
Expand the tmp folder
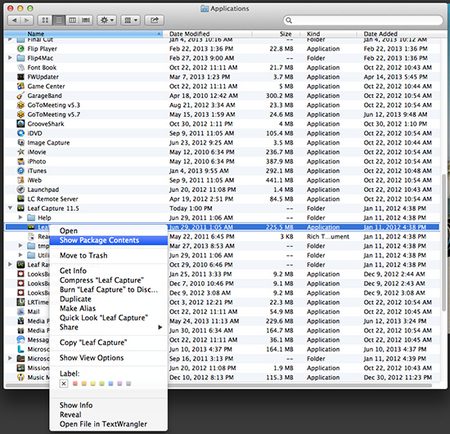(20, 246)
